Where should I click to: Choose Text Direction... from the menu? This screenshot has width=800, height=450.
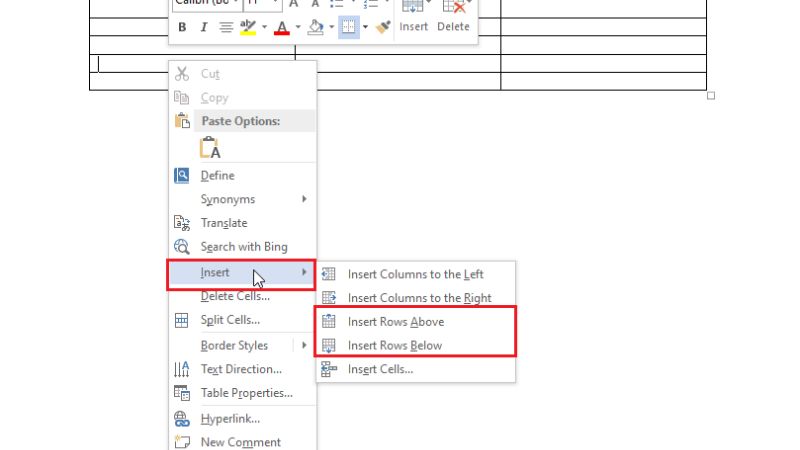(x=242, y=369)
